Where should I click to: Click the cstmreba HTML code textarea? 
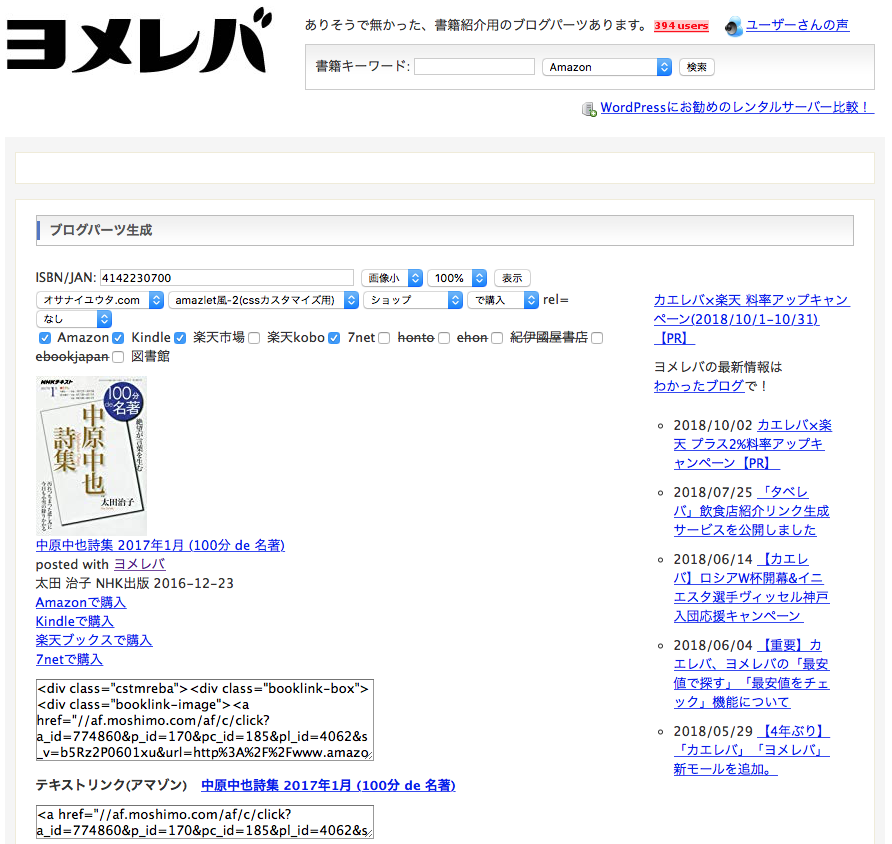(x=205, y=720)
